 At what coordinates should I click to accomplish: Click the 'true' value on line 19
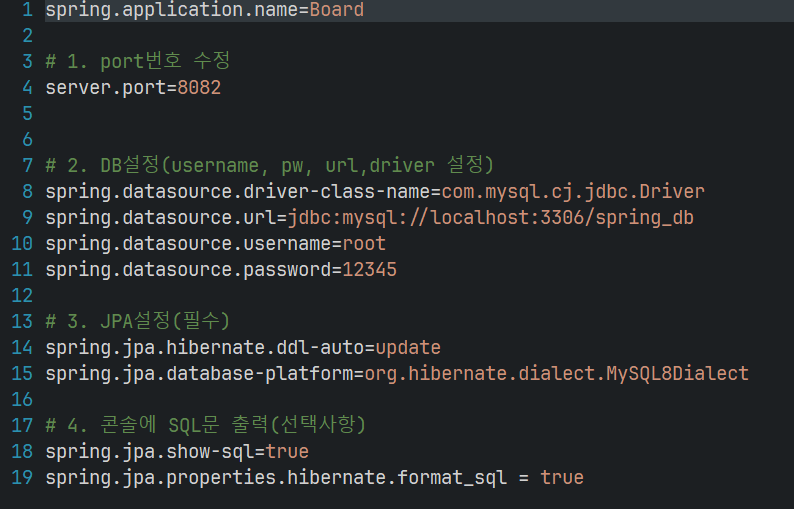point(562,478)
